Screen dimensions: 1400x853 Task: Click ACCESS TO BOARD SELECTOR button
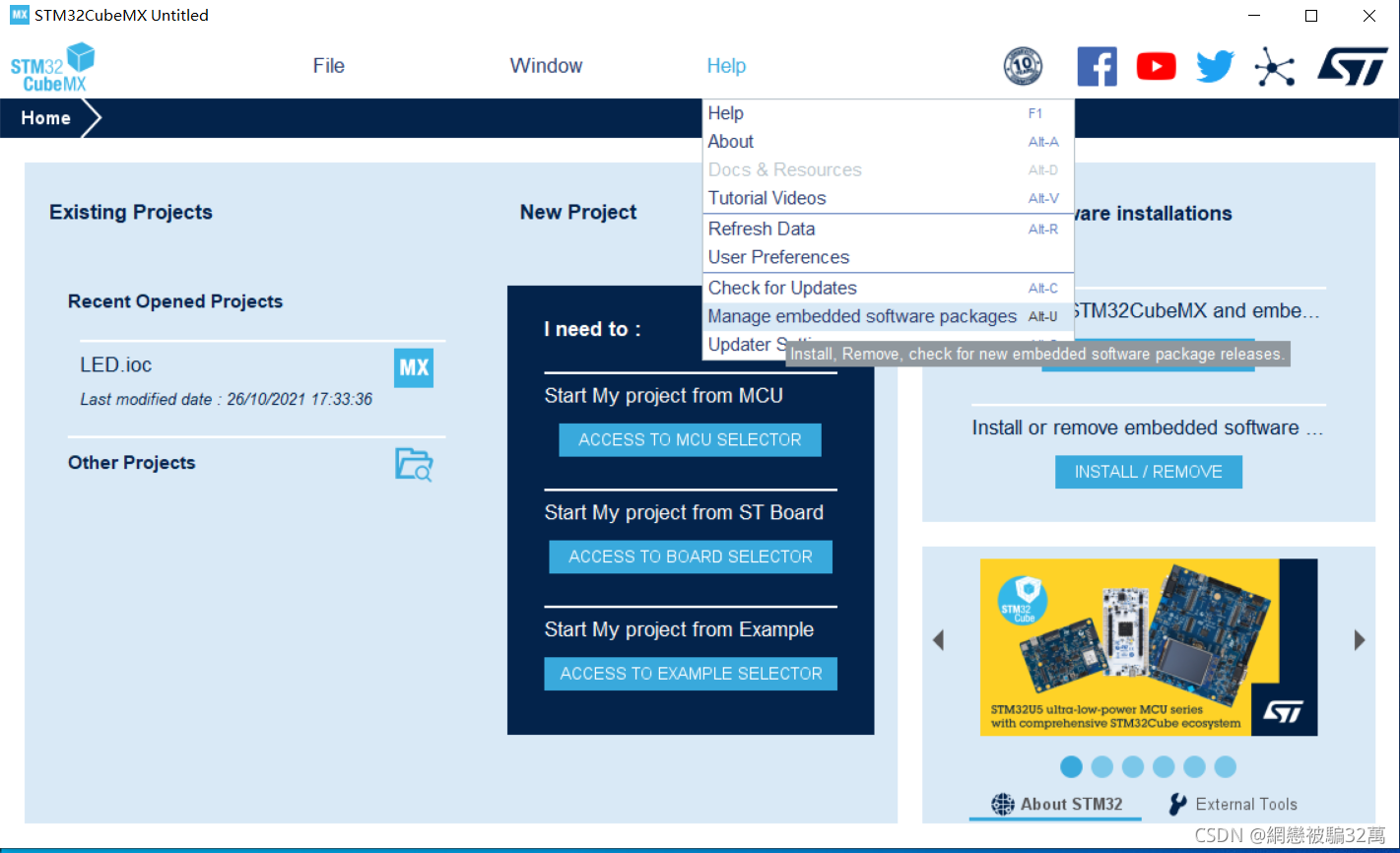pos(691,557)
